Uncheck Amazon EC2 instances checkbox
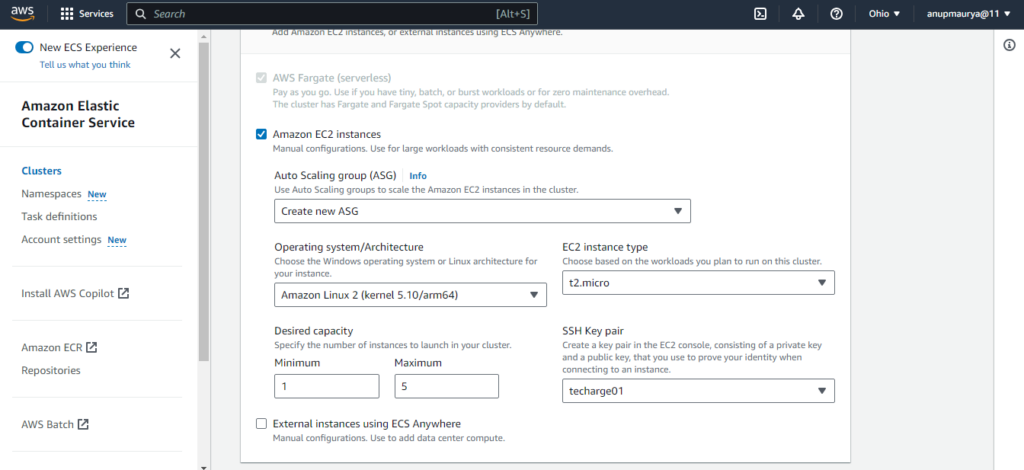Image resolution: width=1024 pixels, height=470 pixels. (261, 134)
